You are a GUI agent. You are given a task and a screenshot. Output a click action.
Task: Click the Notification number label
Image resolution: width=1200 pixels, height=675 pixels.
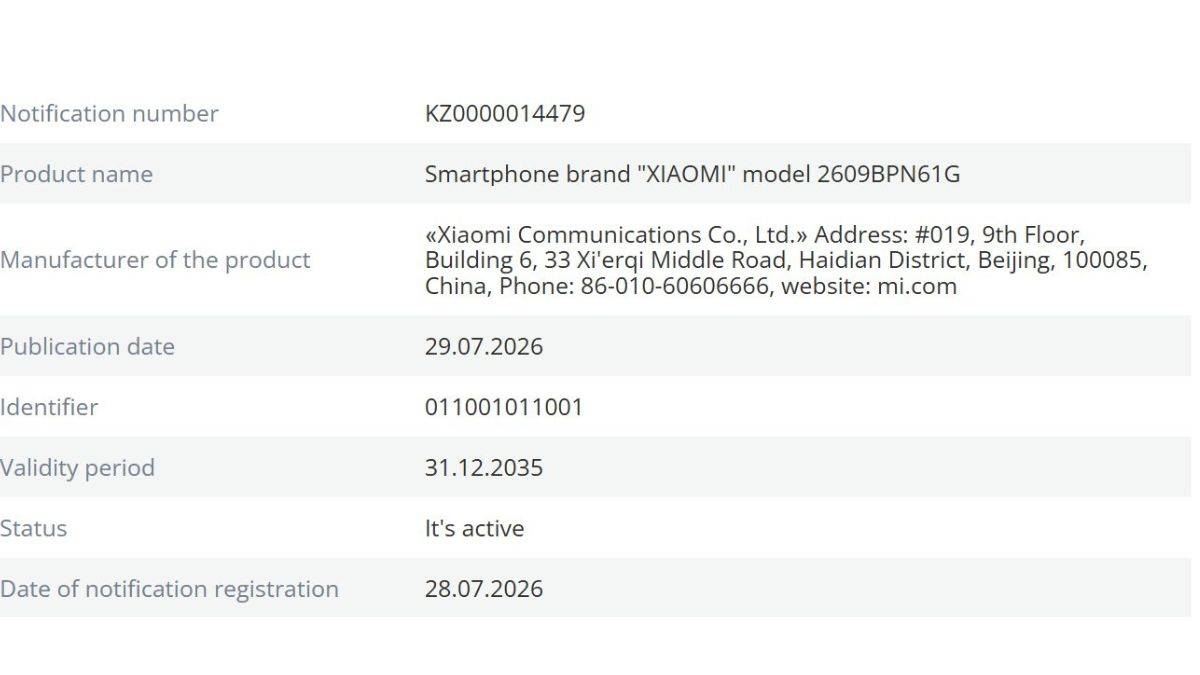tap(109, 113)
